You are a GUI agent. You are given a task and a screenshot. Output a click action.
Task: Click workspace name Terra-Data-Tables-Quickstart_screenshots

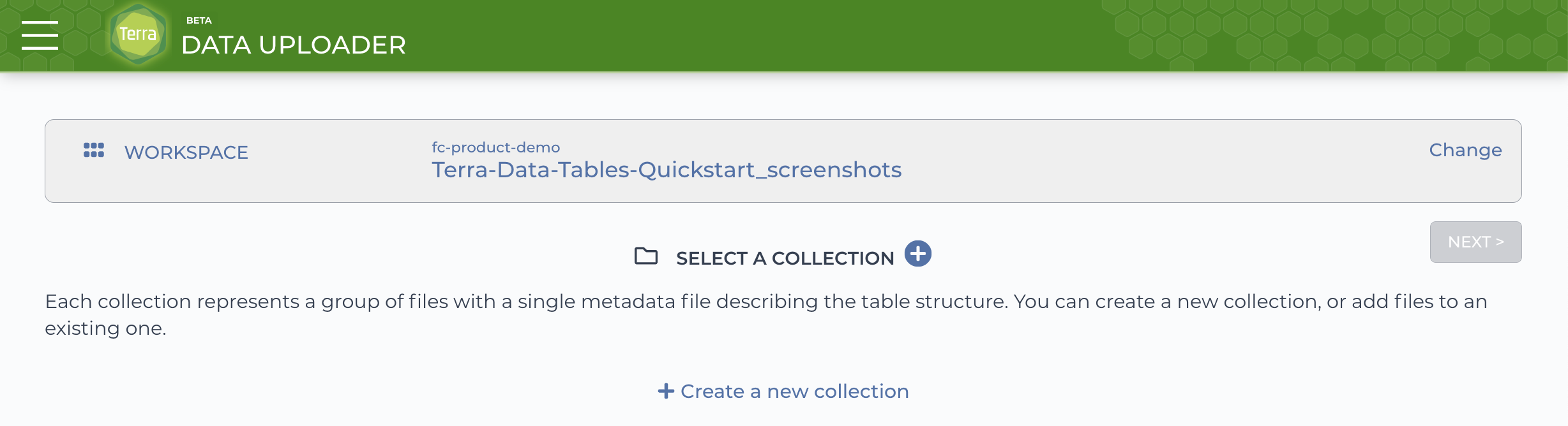tap(667, 170)
